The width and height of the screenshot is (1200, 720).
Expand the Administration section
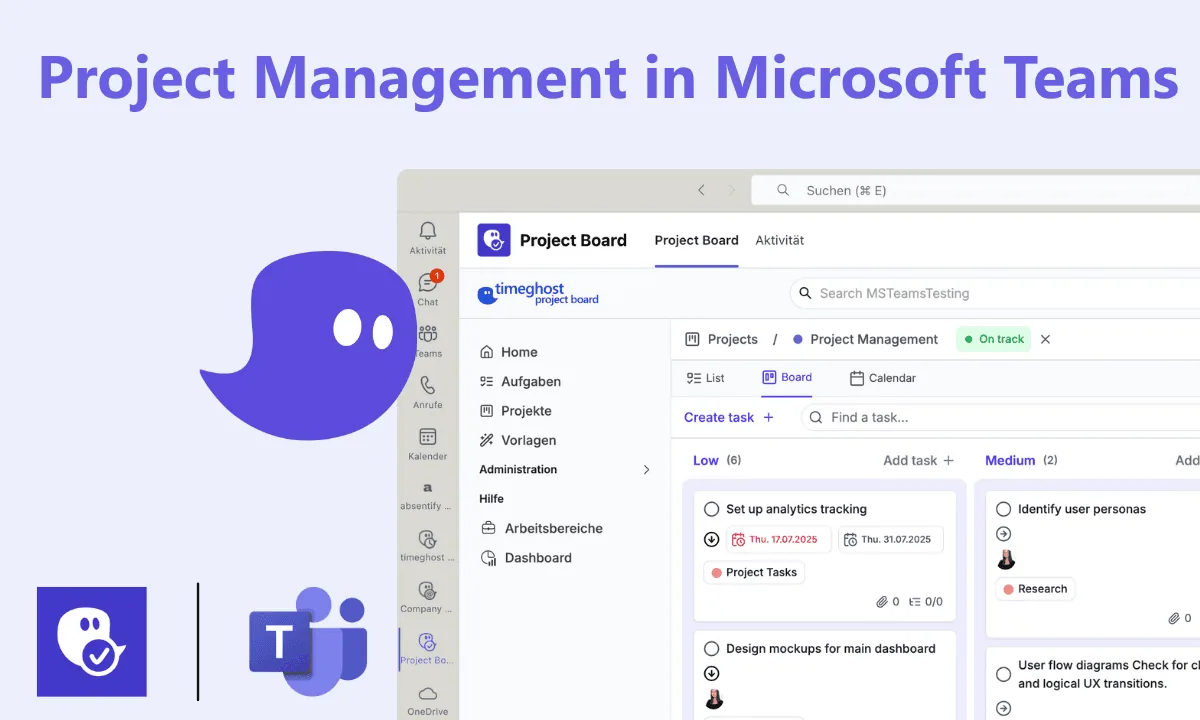(566, 469)
